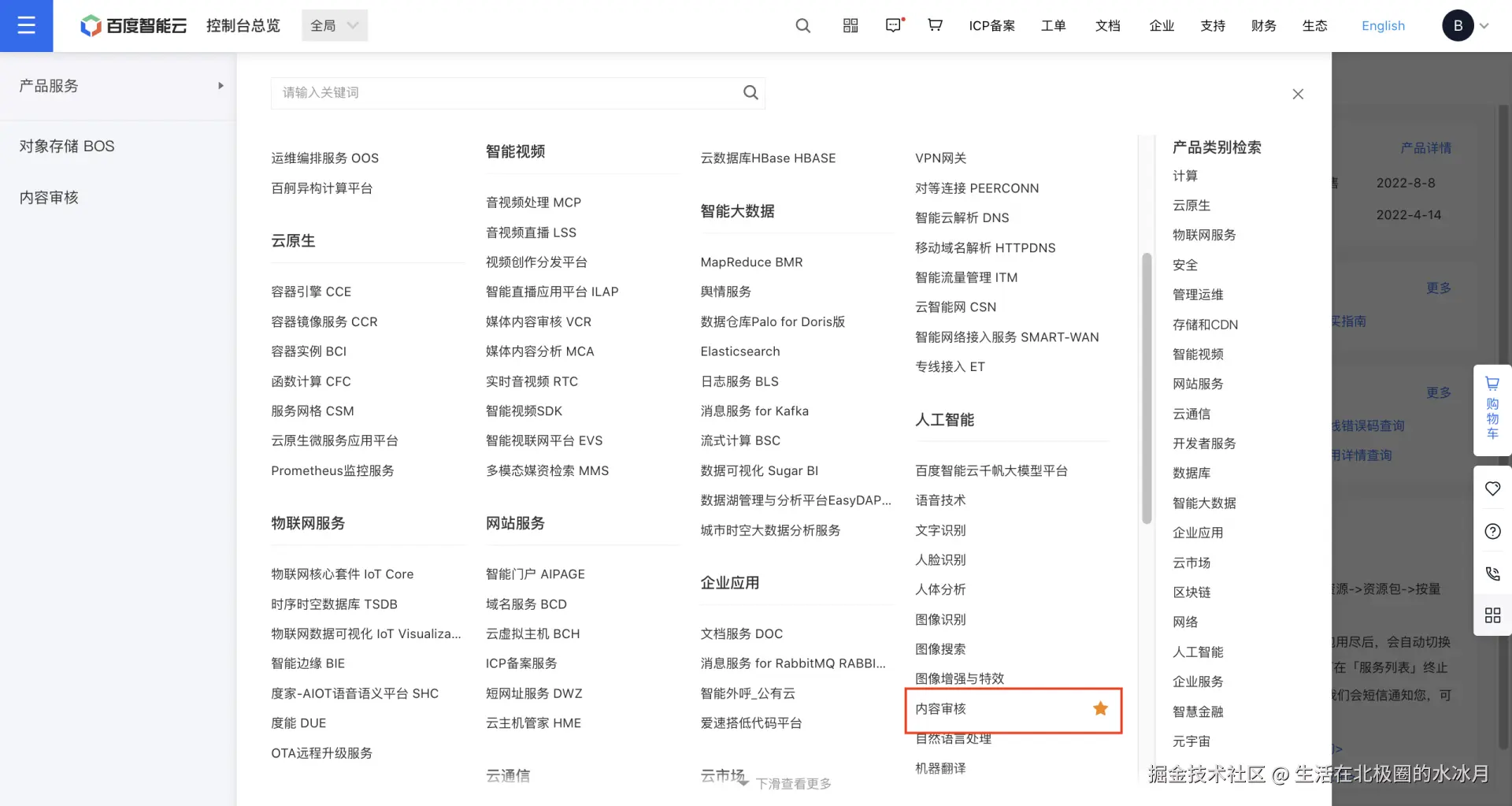
Task: Open 域名服务 BCD
Action: point(526,604)
